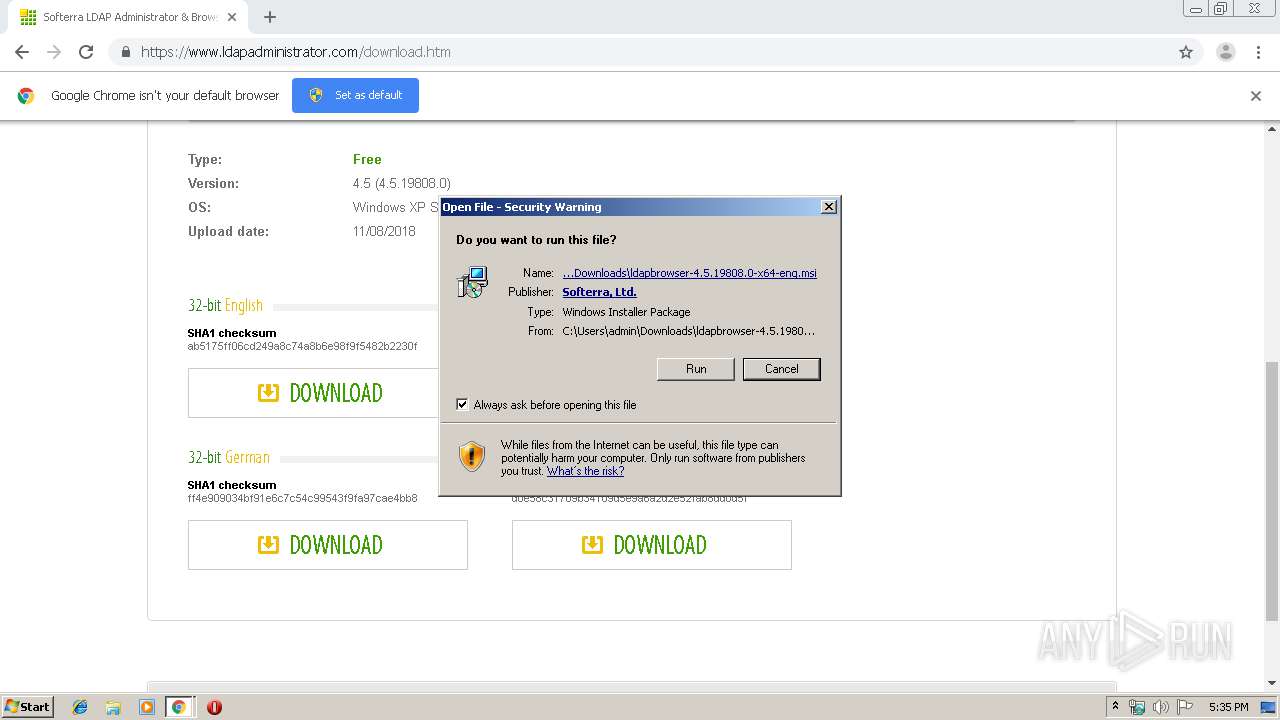Open the Softerra, Ltd. publisher link
Viewport: 1280px width, 720px height.
[x=599, y=292]
